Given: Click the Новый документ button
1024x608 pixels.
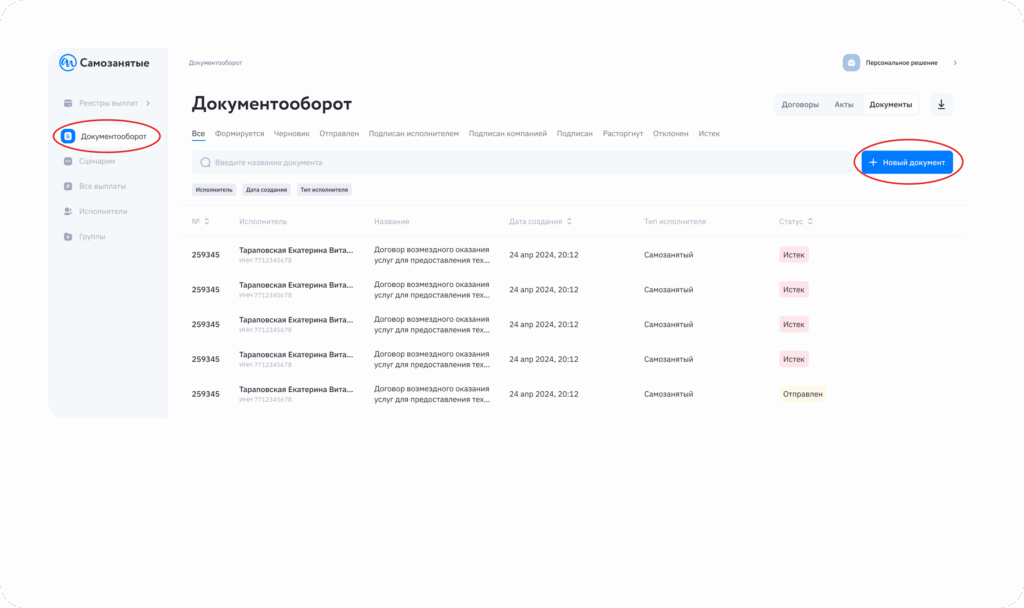Looking at the screenshot, I should click(907, 162).
